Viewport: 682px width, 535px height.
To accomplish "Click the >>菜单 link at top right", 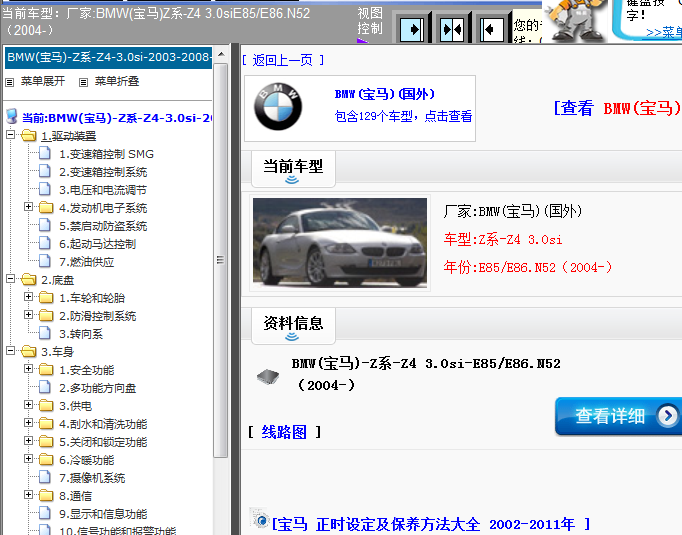I will [x=664, y=32].
